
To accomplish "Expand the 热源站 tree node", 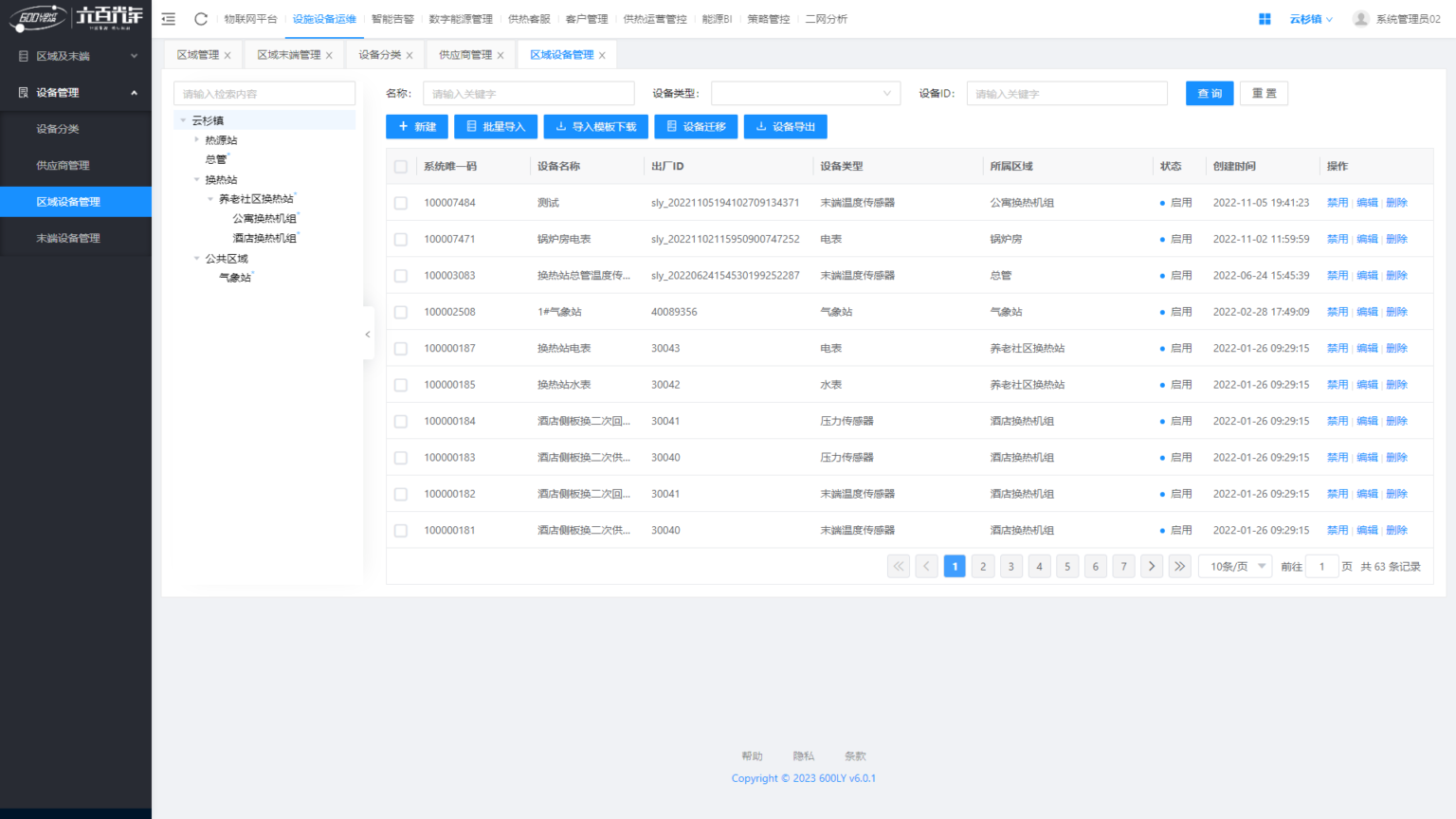I will 197,140.
